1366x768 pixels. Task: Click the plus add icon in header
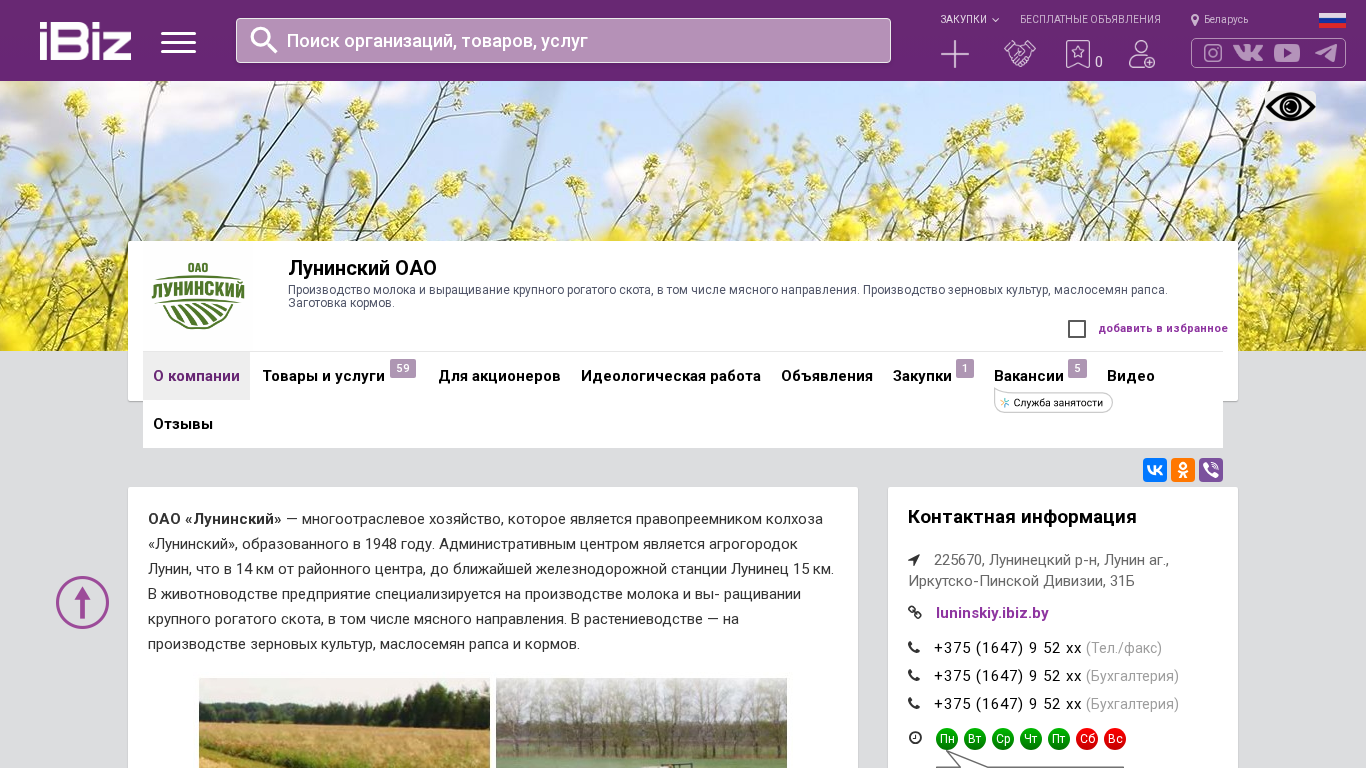955,54
